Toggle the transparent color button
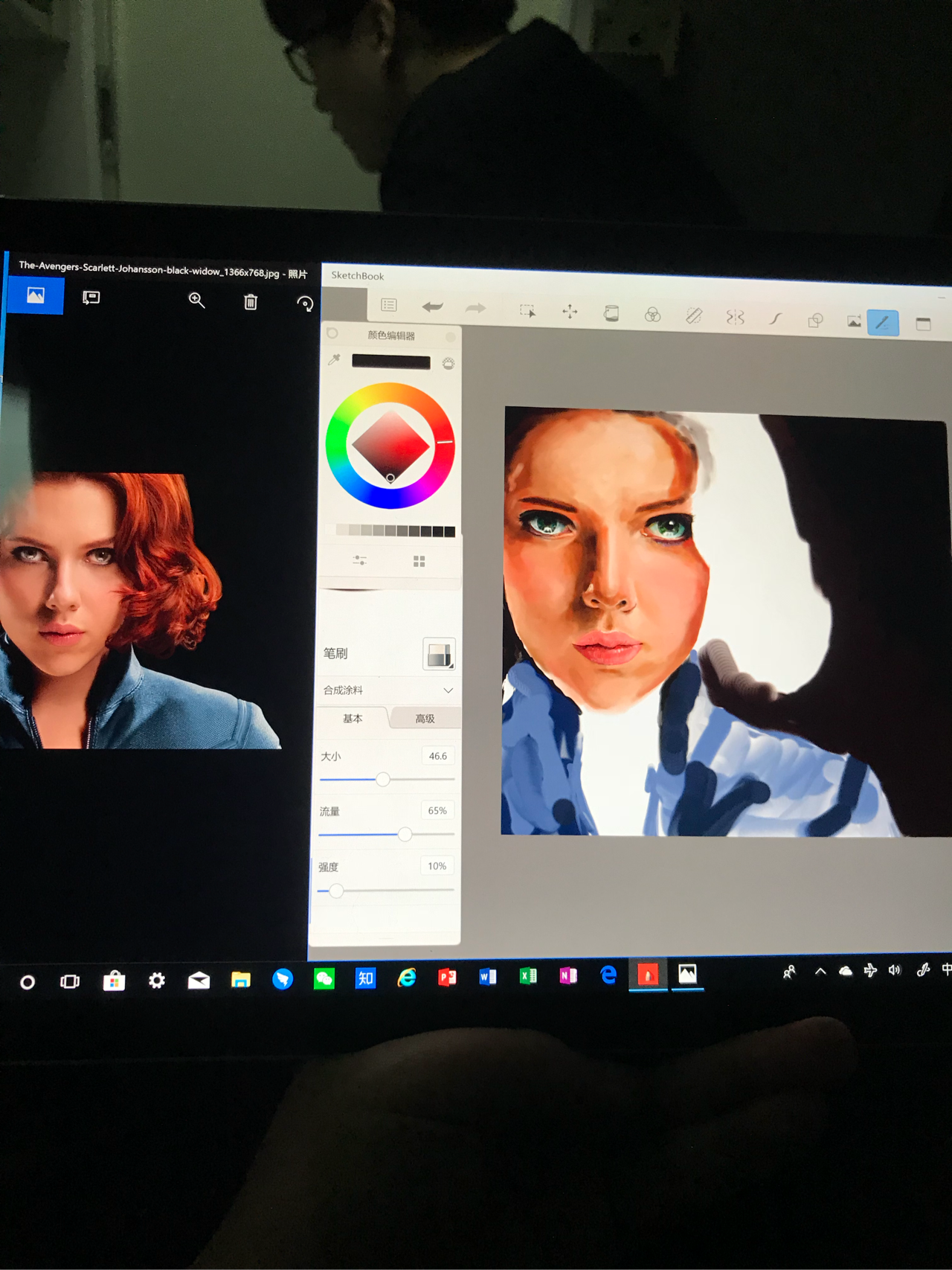Screen dimensions: 952x1270 (x=448, y=364)
